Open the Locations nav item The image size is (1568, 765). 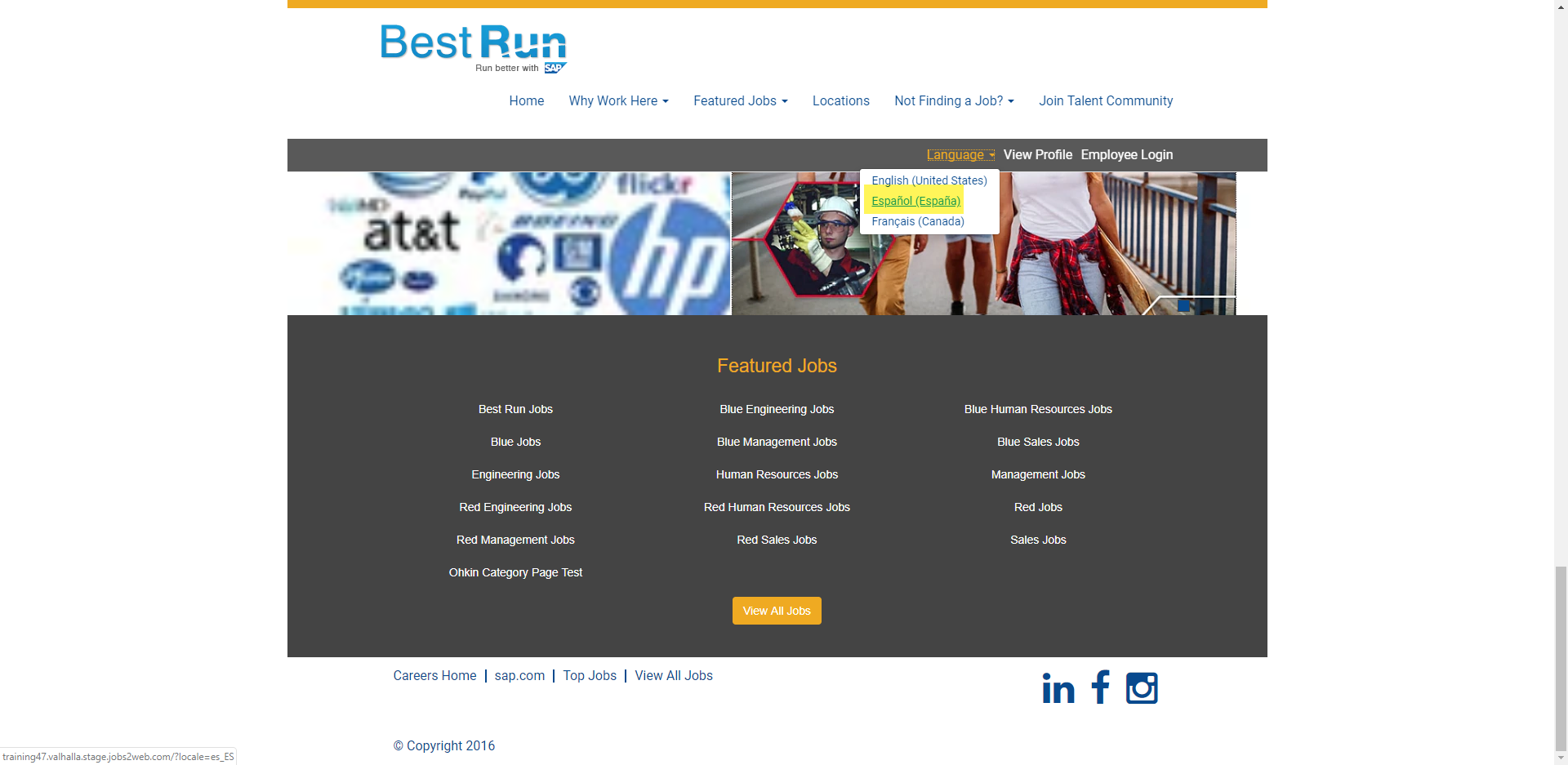tap(841, 101)
